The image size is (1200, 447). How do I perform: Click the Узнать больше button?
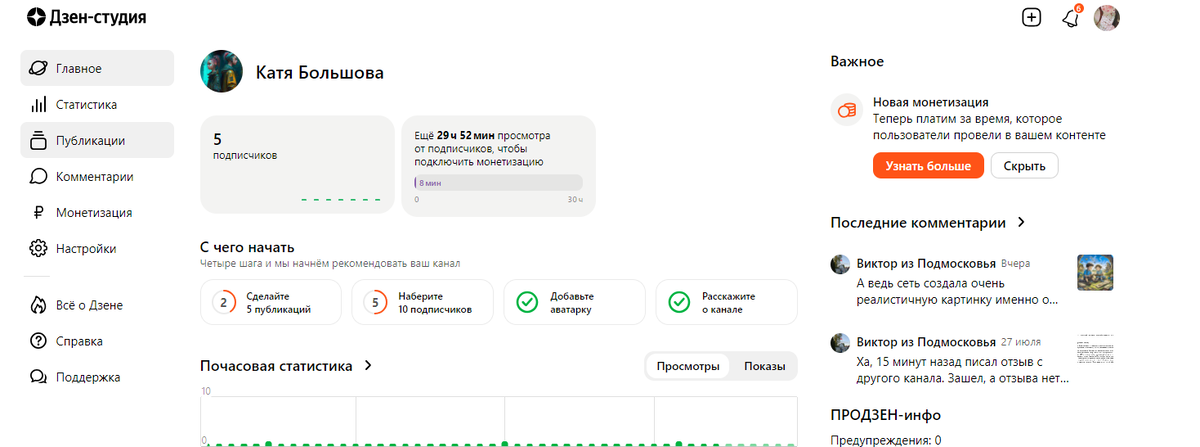(928, 166)
